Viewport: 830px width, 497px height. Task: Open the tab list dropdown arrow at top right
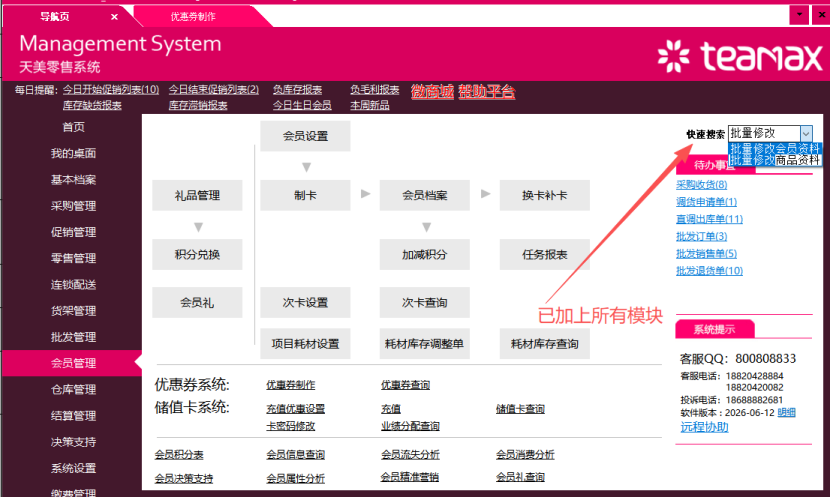(799, 14)
